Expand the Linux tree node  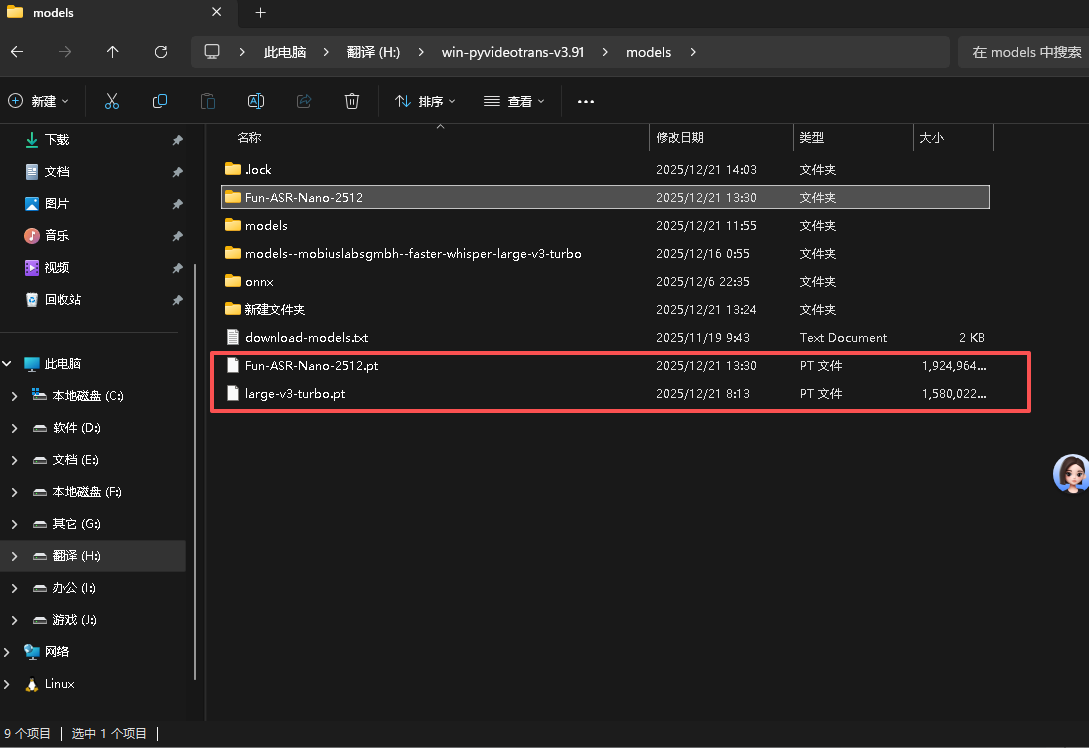point(8,684)
